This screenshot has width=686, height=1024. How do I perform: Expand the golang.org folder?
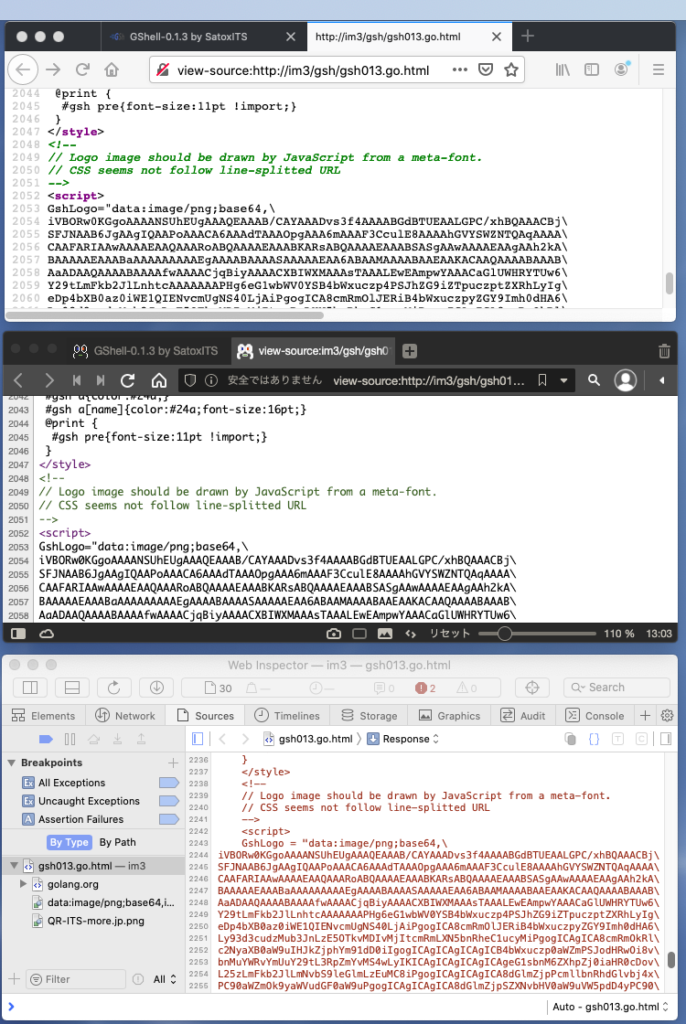coord(23,884)
